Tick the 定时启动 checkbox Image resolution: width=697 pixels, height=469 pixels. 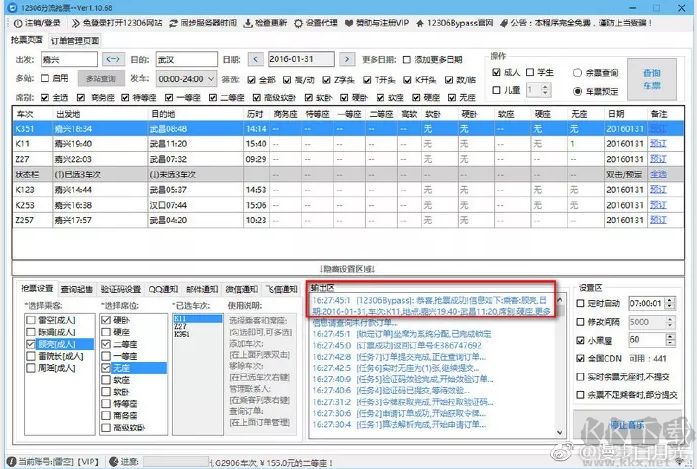point(580,303)
